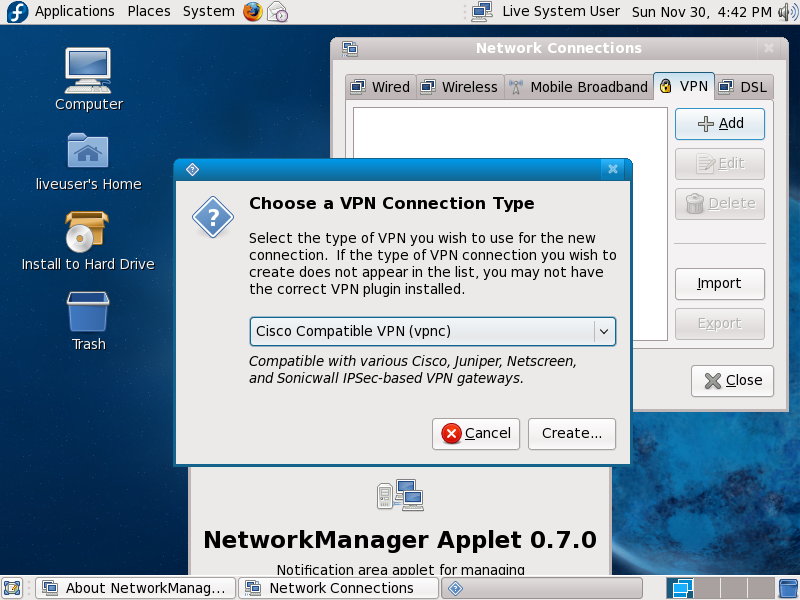Switch to the DSL tab

point(743,87)
